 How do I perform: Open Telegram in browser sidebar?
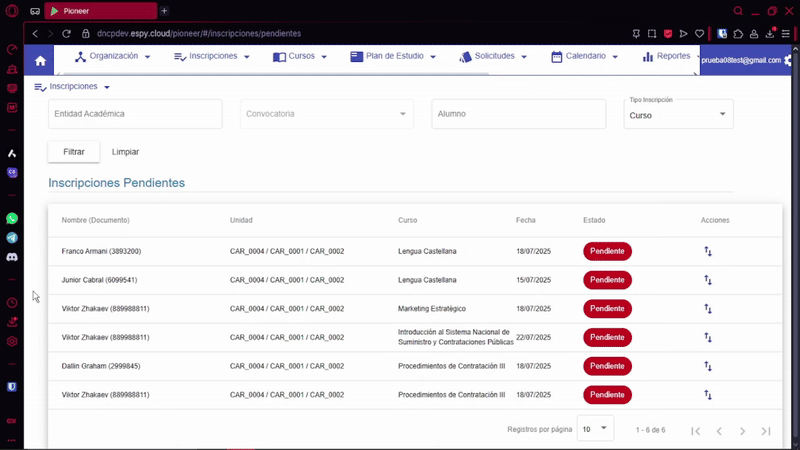pyautogui.click(x=12, y=238)
